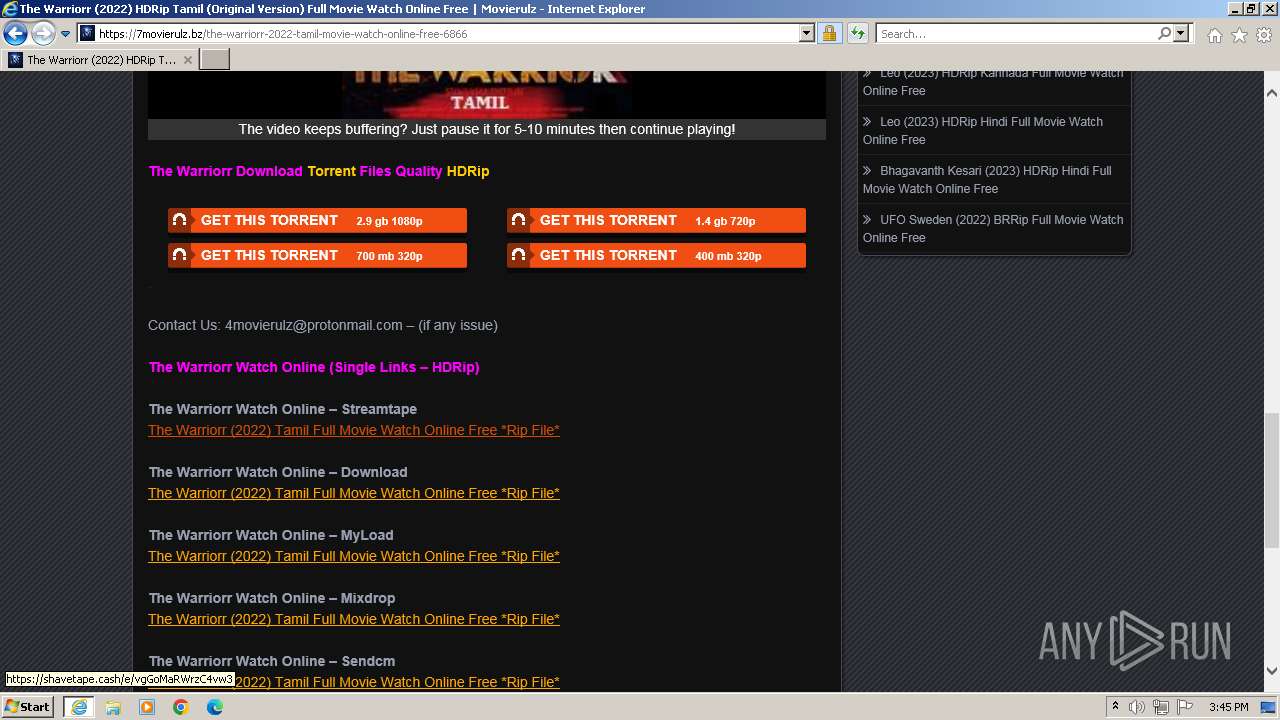Open the Streamtape Rip File link
1280x720 pixels.
354,430
